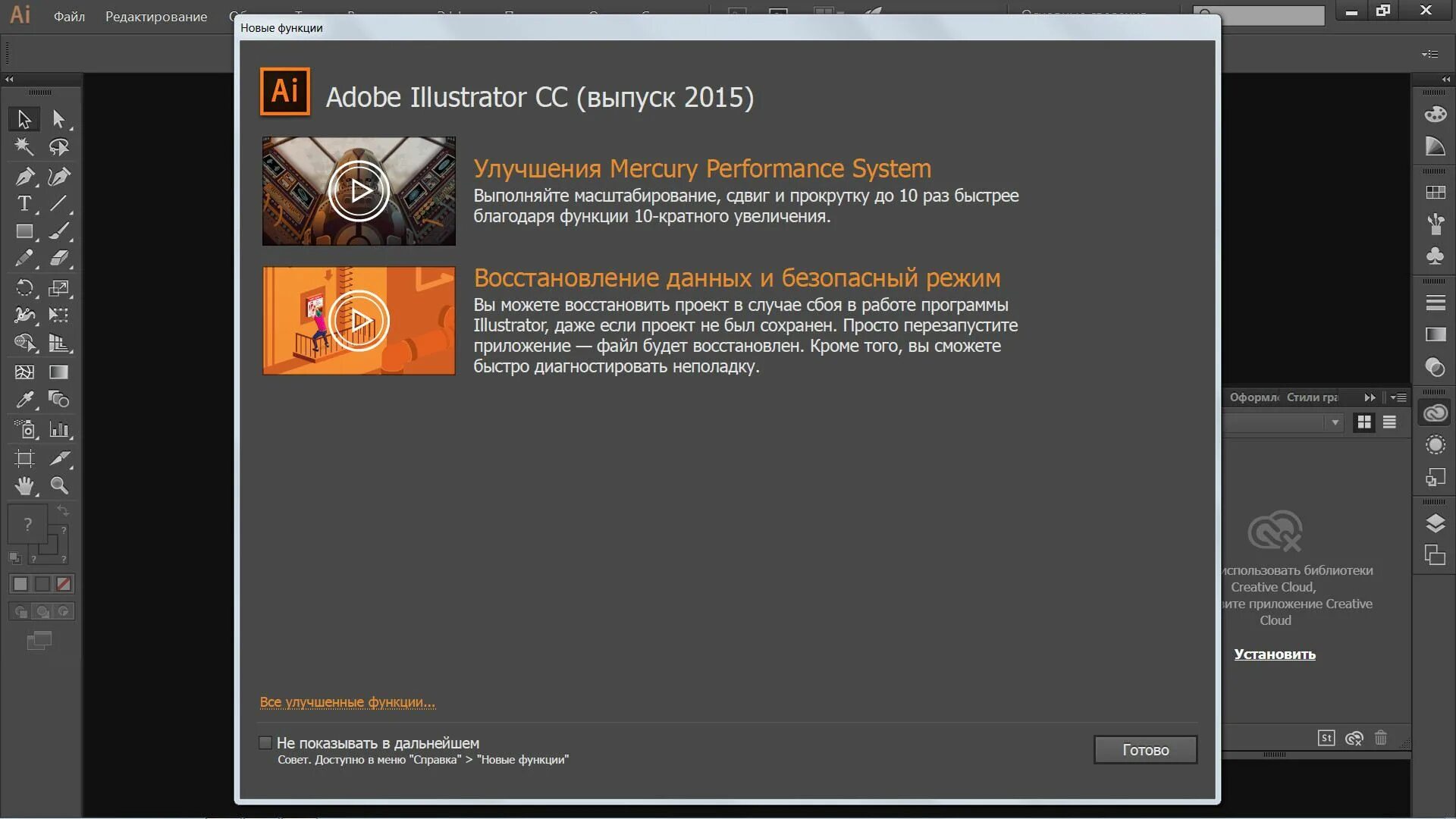Image resolution: width=1456 pixels, height=819 pixels.
Task: Select the Pen tool
Action: pyautogui.click(x=24, y=177)
